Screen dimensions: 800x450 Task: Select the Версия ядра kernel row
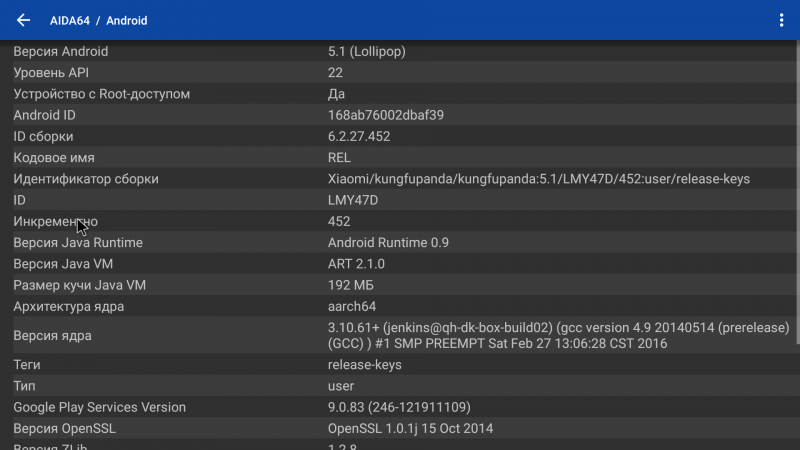click(400, 335)
